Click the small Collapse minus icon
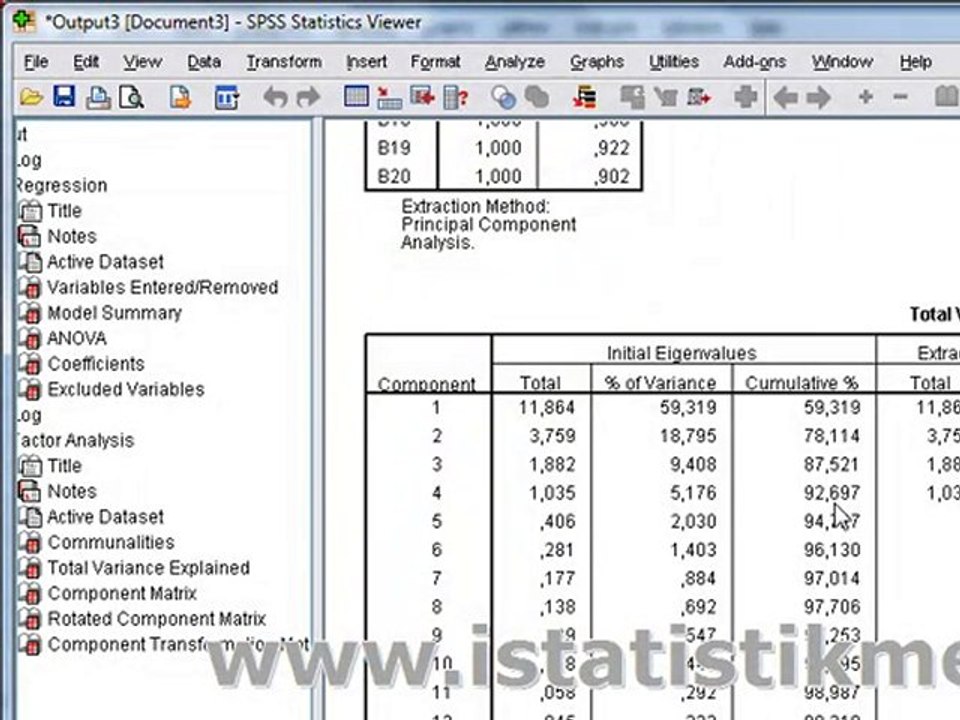Viewport: 960px width, 720px height. [x=900, y=97]
